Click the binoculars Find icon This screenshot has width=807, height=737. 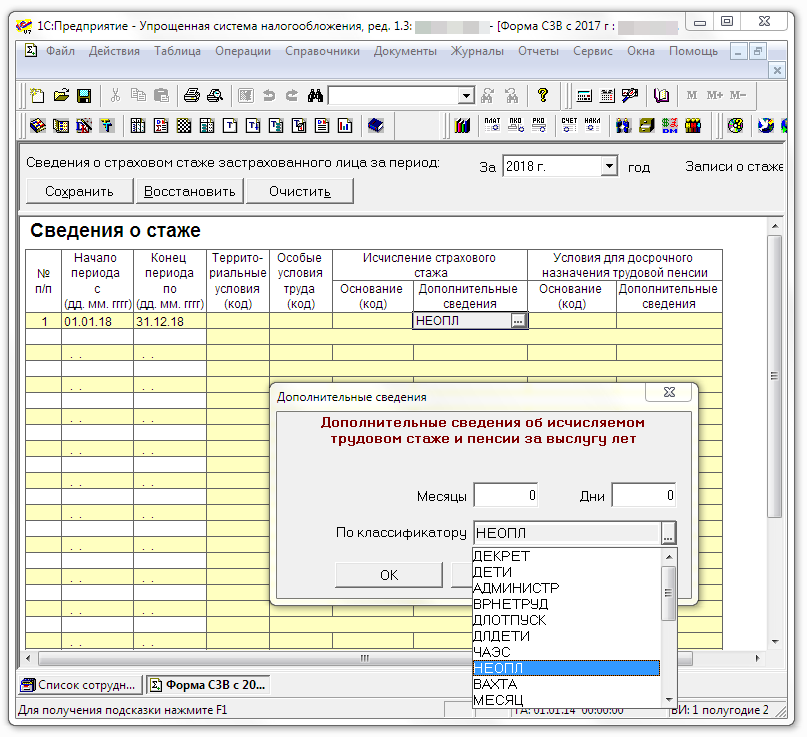click(x=315, y=96)
